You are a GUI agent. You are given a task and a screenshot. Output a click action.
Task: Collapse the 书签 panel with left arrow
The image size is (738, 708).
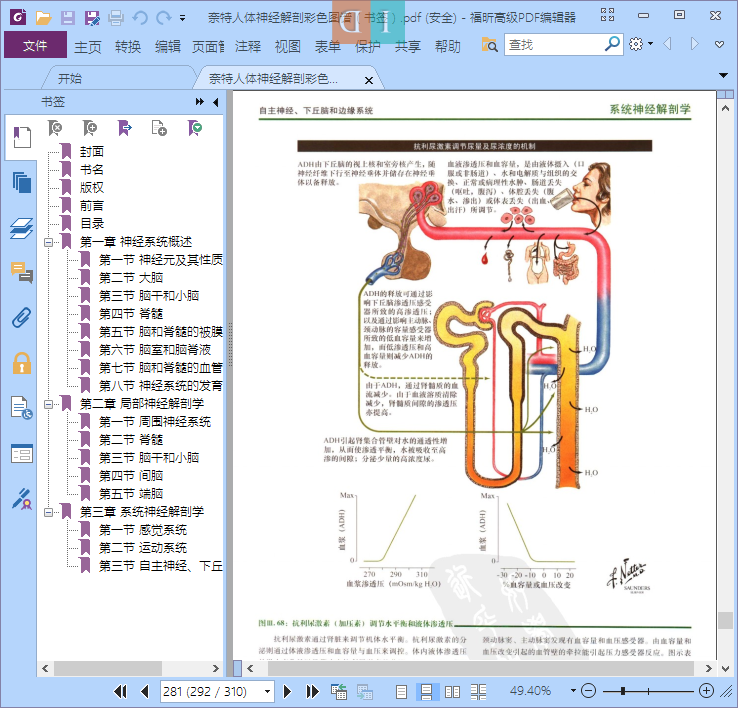coord(216,102)
